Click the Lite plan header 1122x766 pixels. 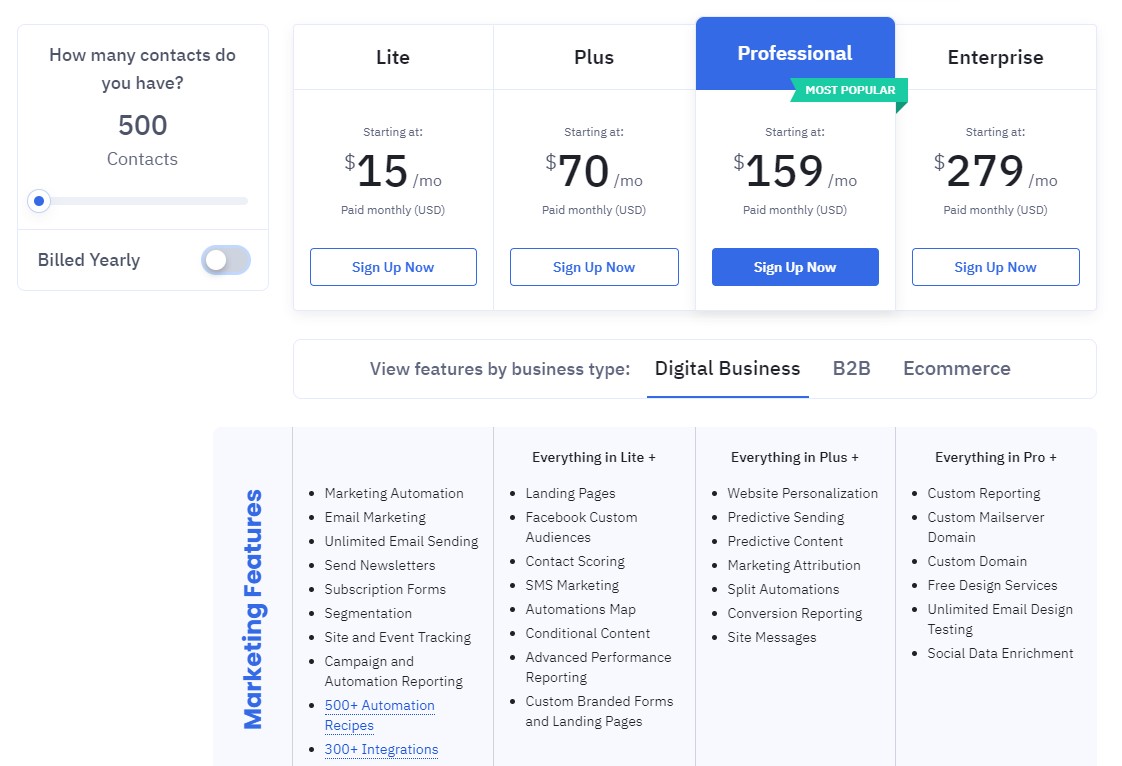393,57
